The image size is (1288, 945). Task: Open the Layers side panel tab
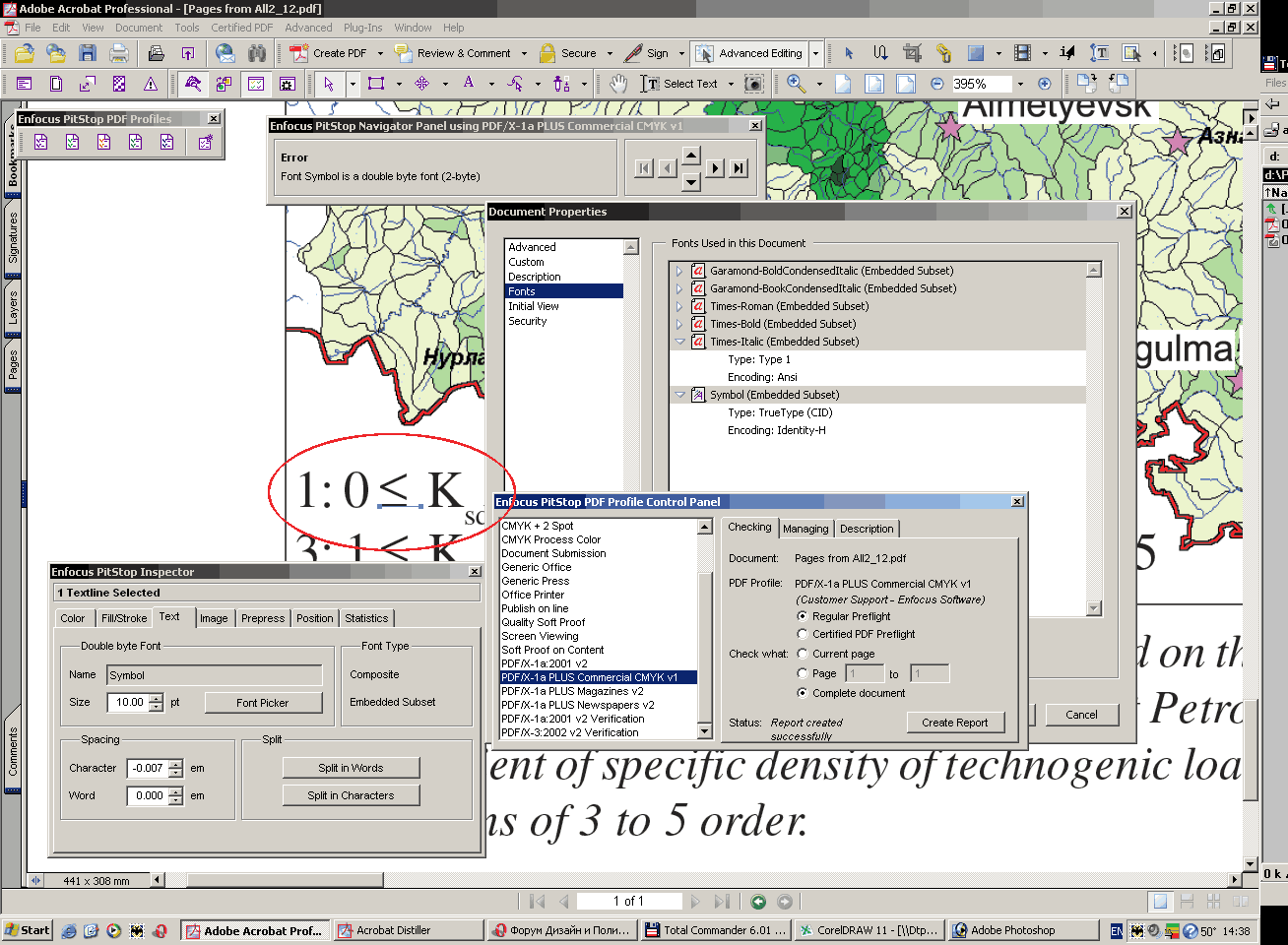13,308
